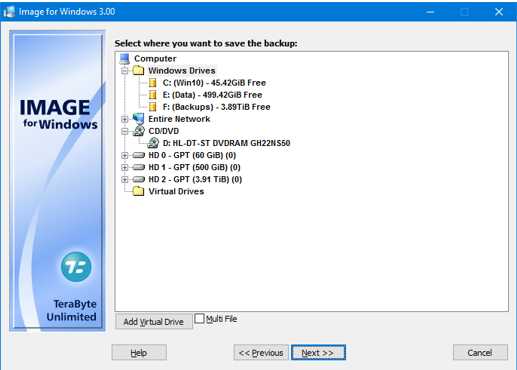Click the Image for Windows title bar icon

(x=9, y=12)
